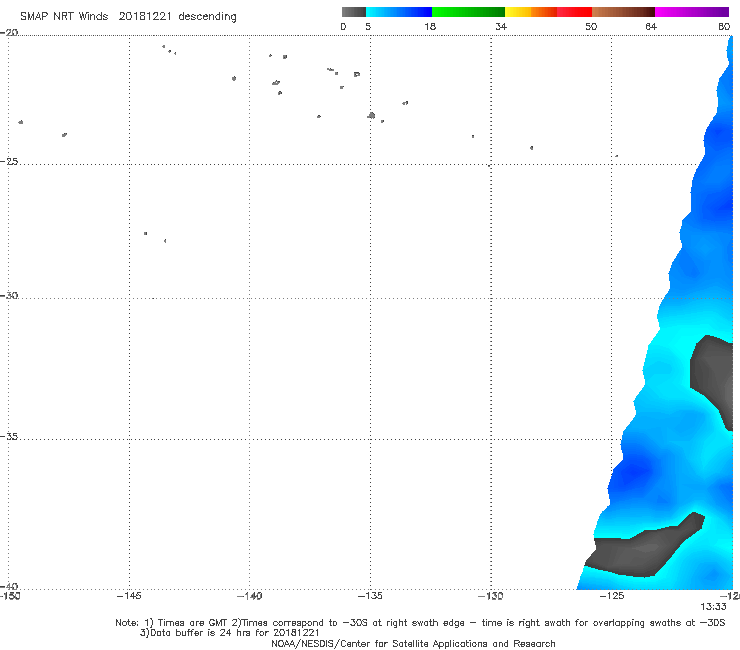Click the red segment of the color bar
The image size is (740, 650).
[574, 12]
